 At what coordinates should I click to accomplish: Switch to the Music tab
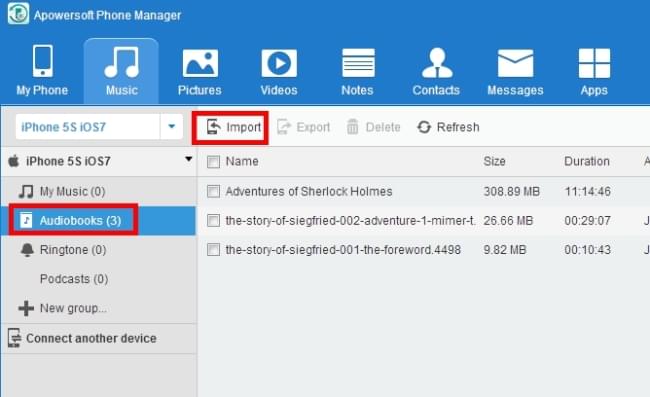(121, 70)
